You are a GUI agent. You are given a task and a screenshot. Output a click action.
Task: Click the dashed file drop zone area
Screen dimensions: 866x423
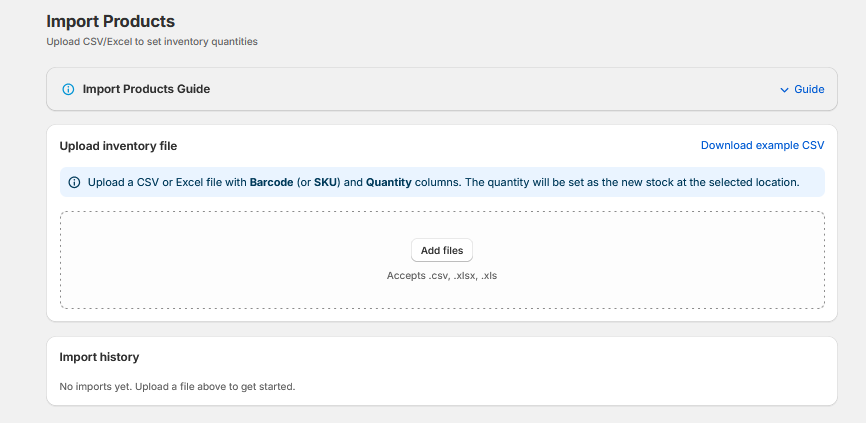(442, 260)
